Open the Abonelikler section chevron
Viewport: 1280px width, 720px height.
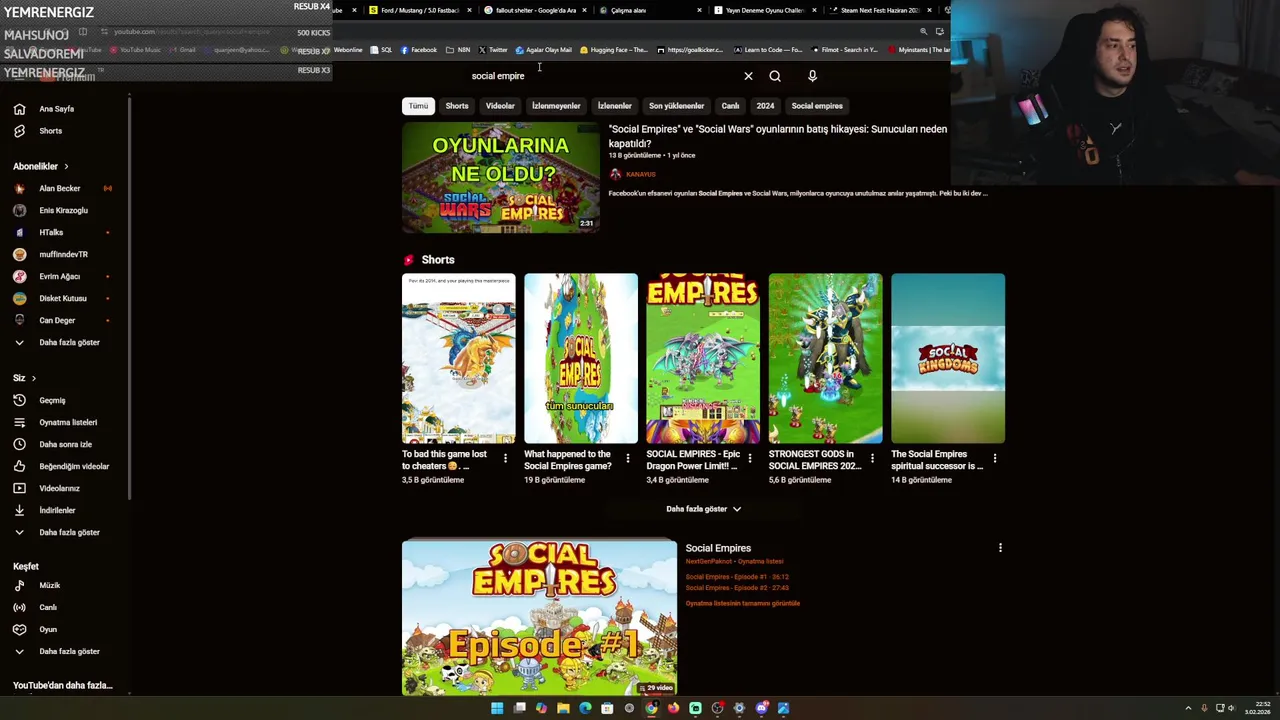point(67,166)
